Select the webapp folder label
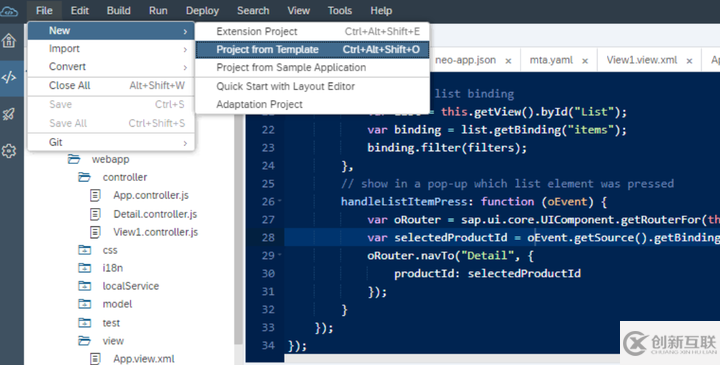720x365 pixels. 110,159
